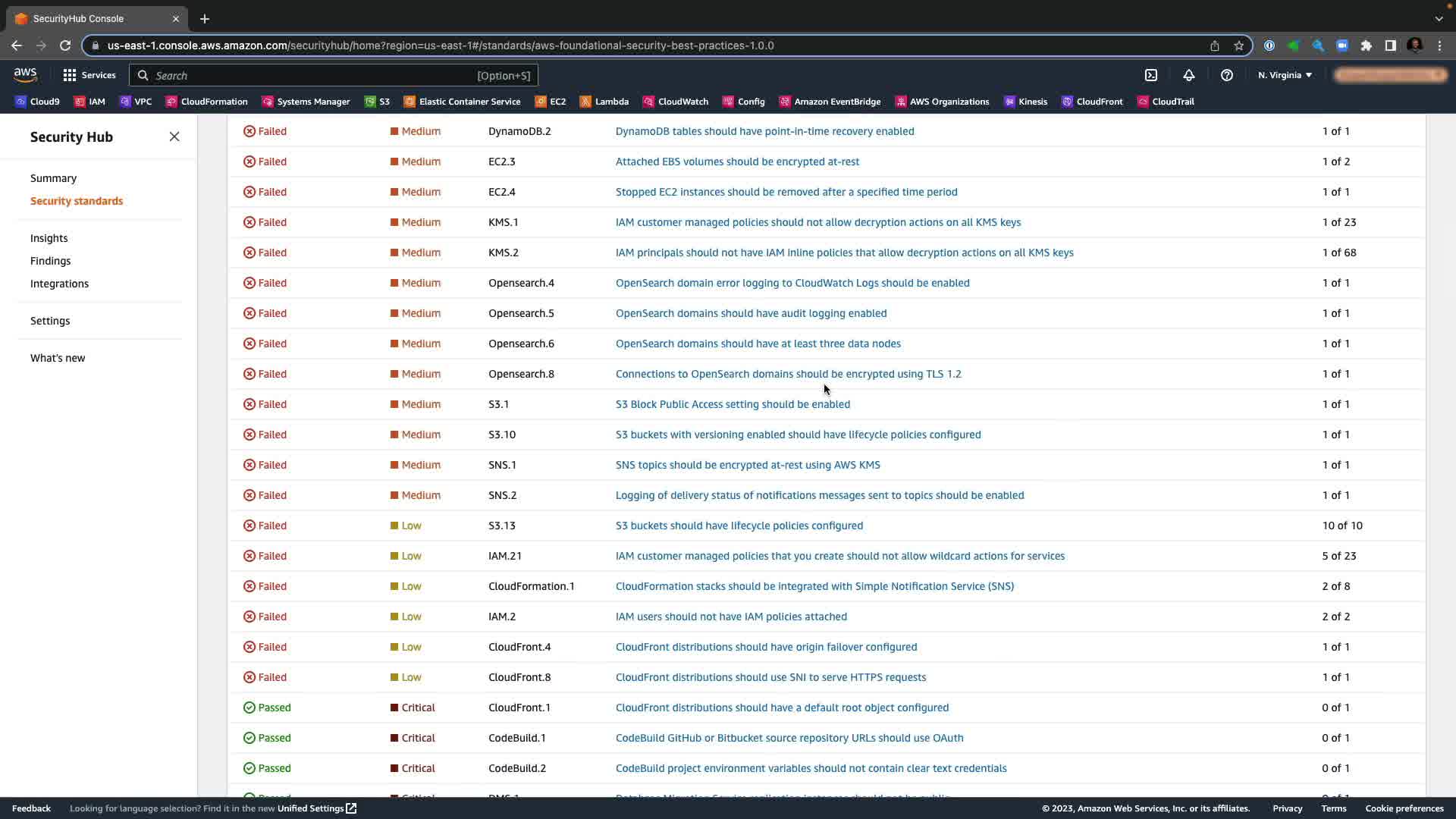
Task: Open a new browser tab
Action: 205,18
